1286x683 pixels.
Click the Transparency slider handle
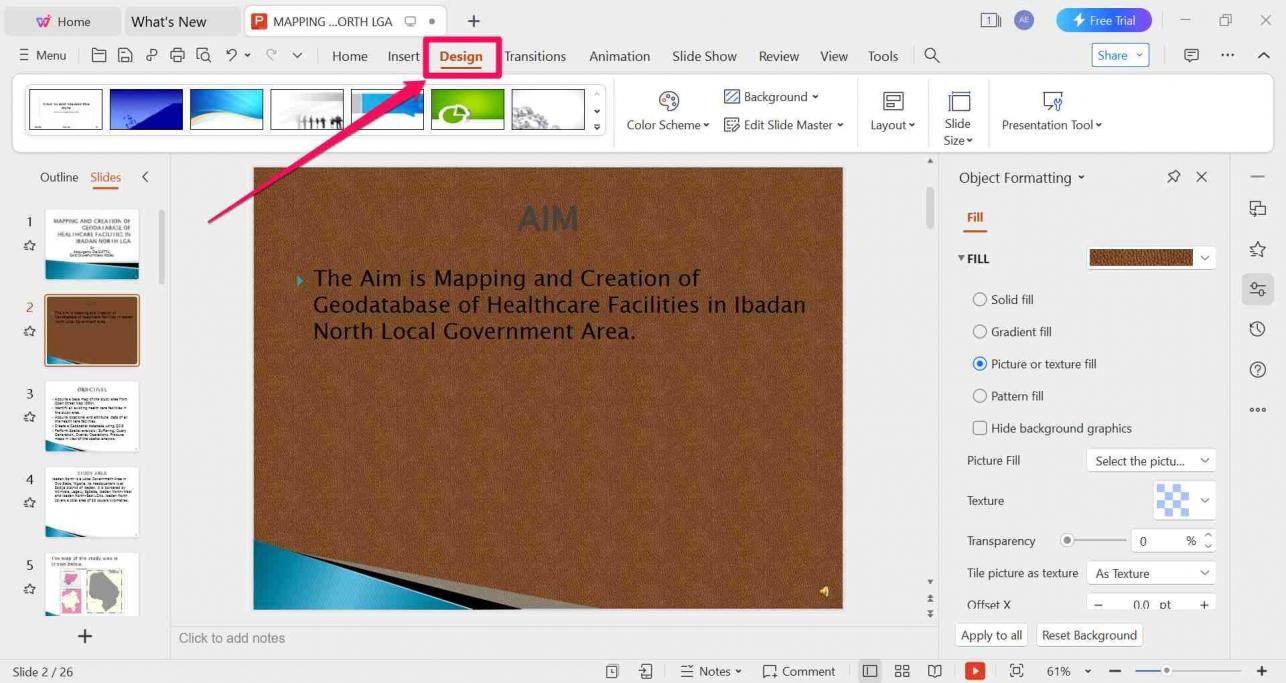(x=1067, y=541)
